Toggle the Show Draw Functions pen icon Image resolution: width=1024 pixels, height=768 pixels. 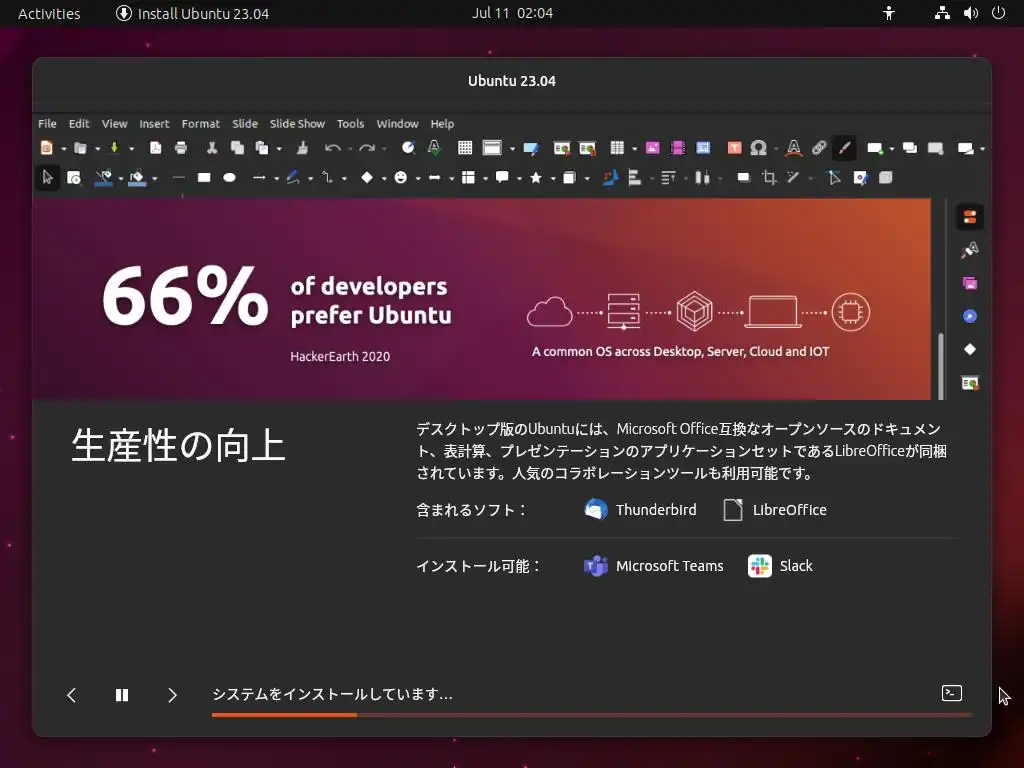pos(844,148)
